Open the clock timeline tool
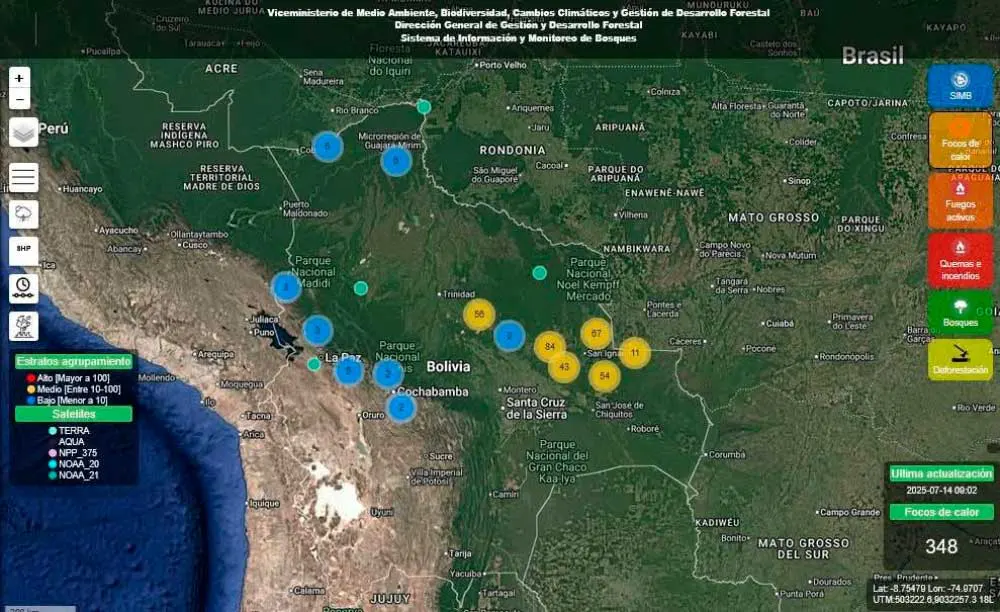The image size is (1000, 612). pos(24,288)
